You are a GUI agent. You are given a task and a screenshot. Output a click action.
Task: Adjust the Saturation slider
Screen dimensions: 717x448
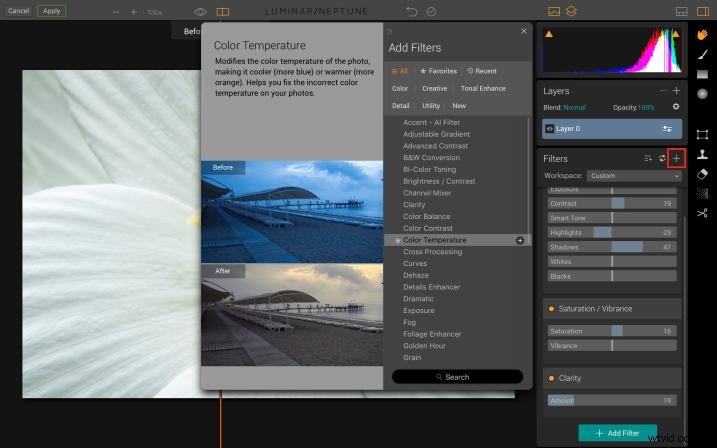click(612, 331)
